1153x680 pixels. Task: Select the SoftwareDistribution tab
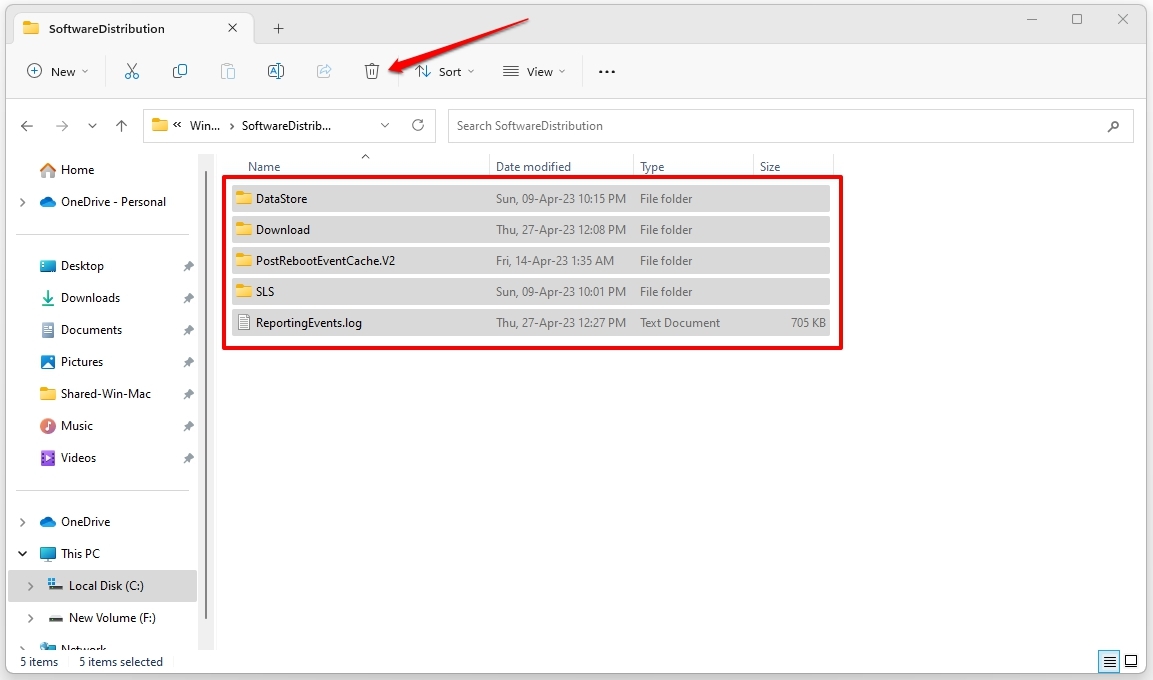[132, 29]
